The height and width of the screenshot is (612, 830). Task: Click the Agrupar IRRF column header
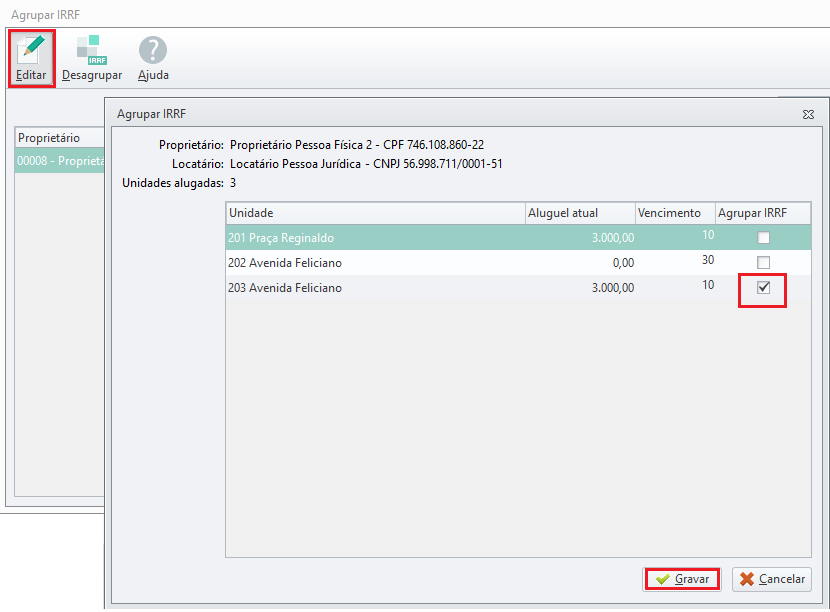click(763, 213)
